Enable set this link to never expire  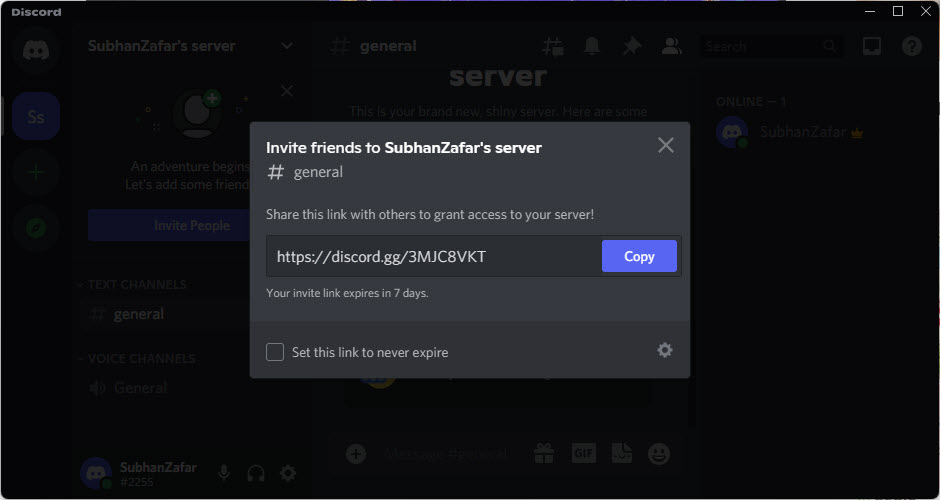pos(275,352)
